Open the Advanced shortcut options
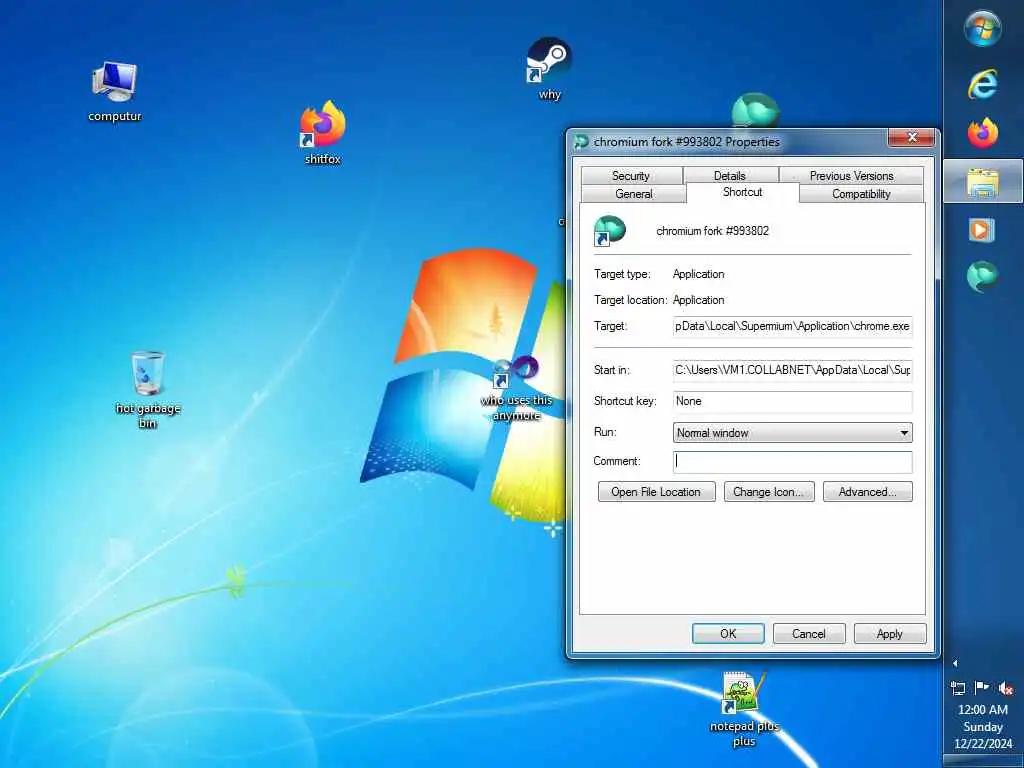The height and width of the screenshot is (768, 1024). pos(867,492)
